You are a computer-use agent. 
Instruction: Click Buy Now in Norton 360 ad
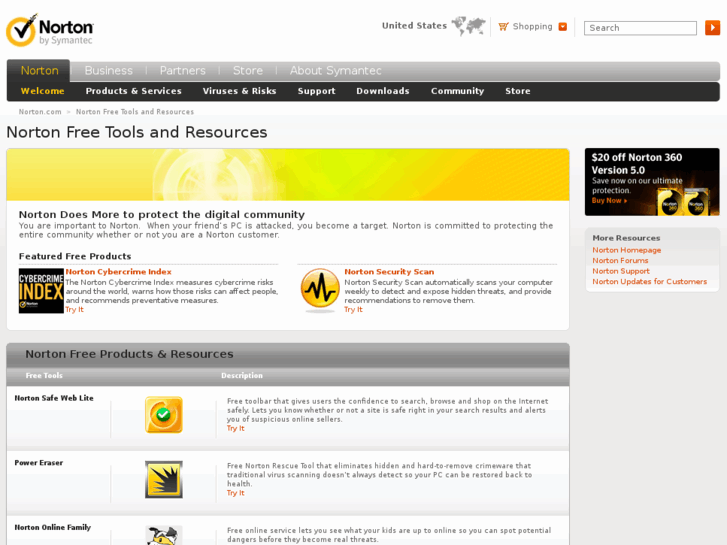609,200
